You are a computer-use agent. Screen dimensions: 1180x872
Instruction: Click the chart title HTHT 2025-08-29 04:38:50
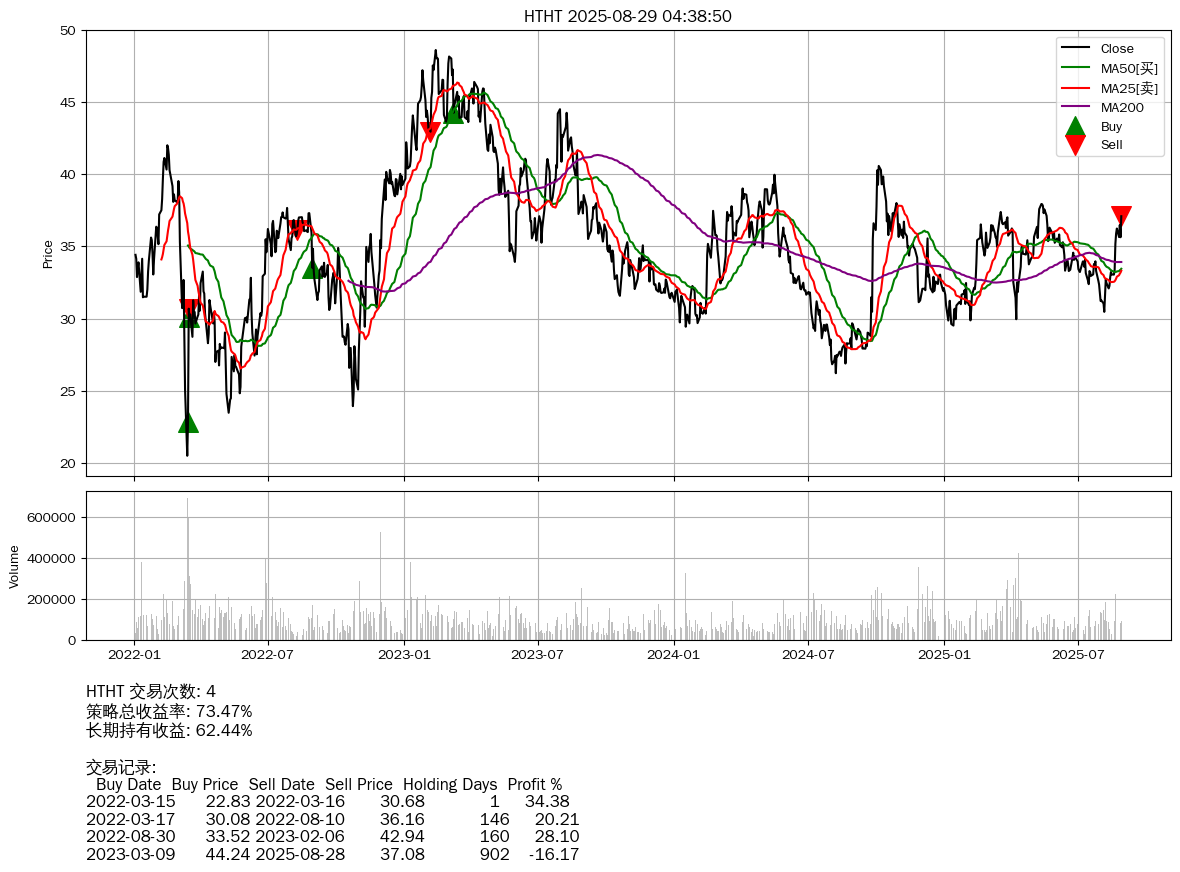[628, 16]
